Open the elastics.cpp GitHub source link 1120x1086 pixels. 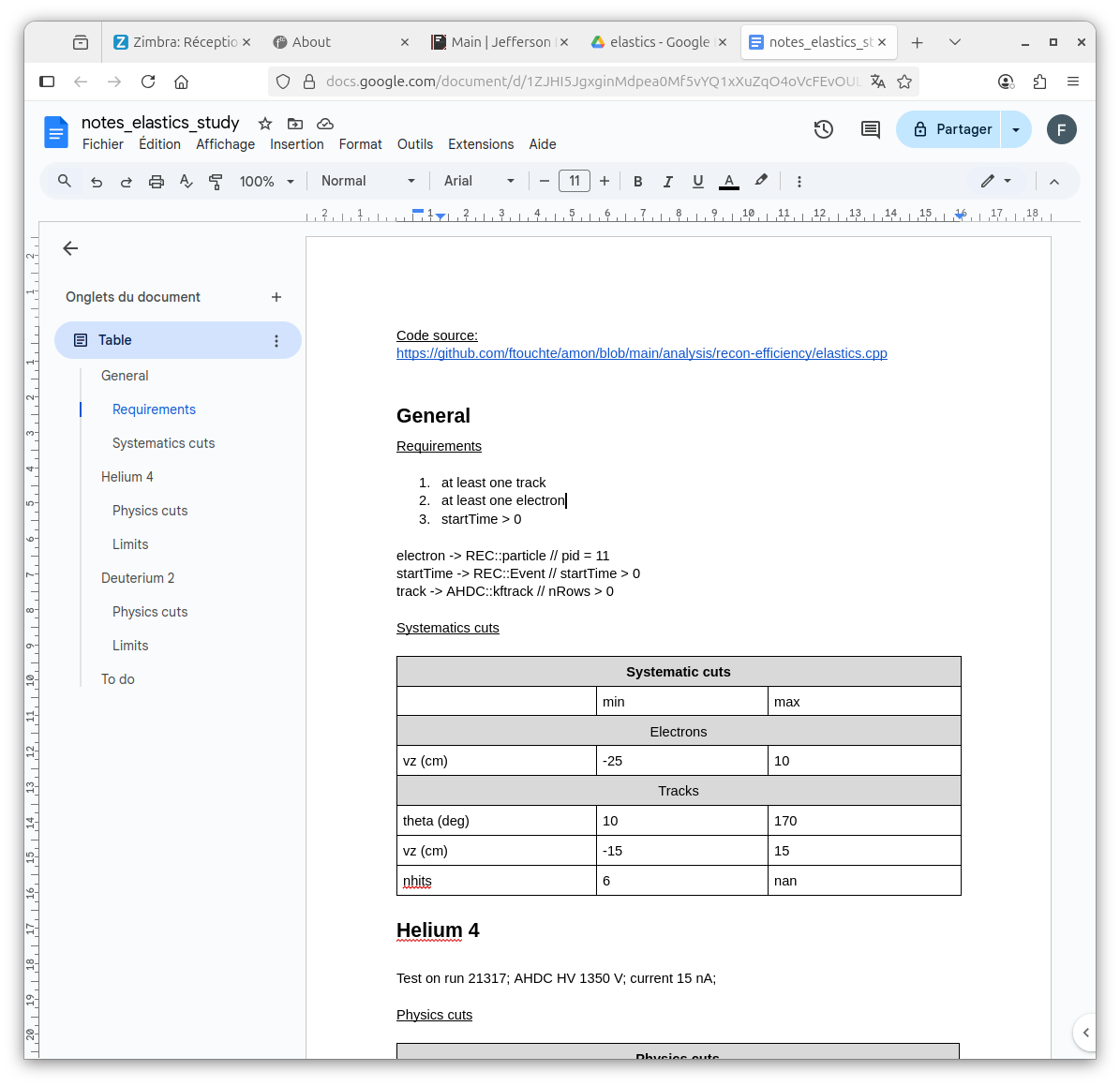641,353
